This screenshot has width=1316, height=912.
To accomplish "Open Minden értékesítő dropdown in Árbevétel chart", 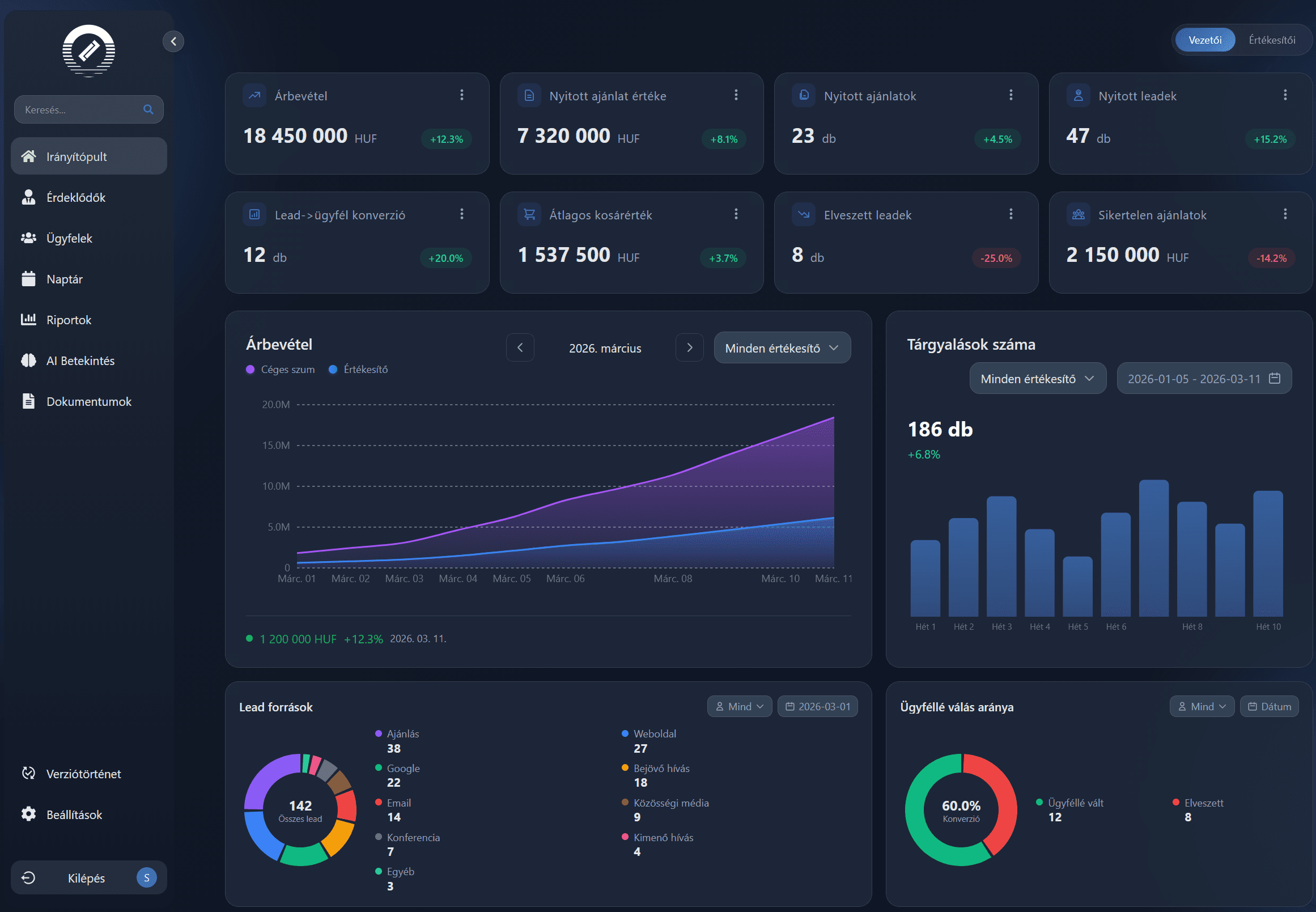I will tap(782, 347).
